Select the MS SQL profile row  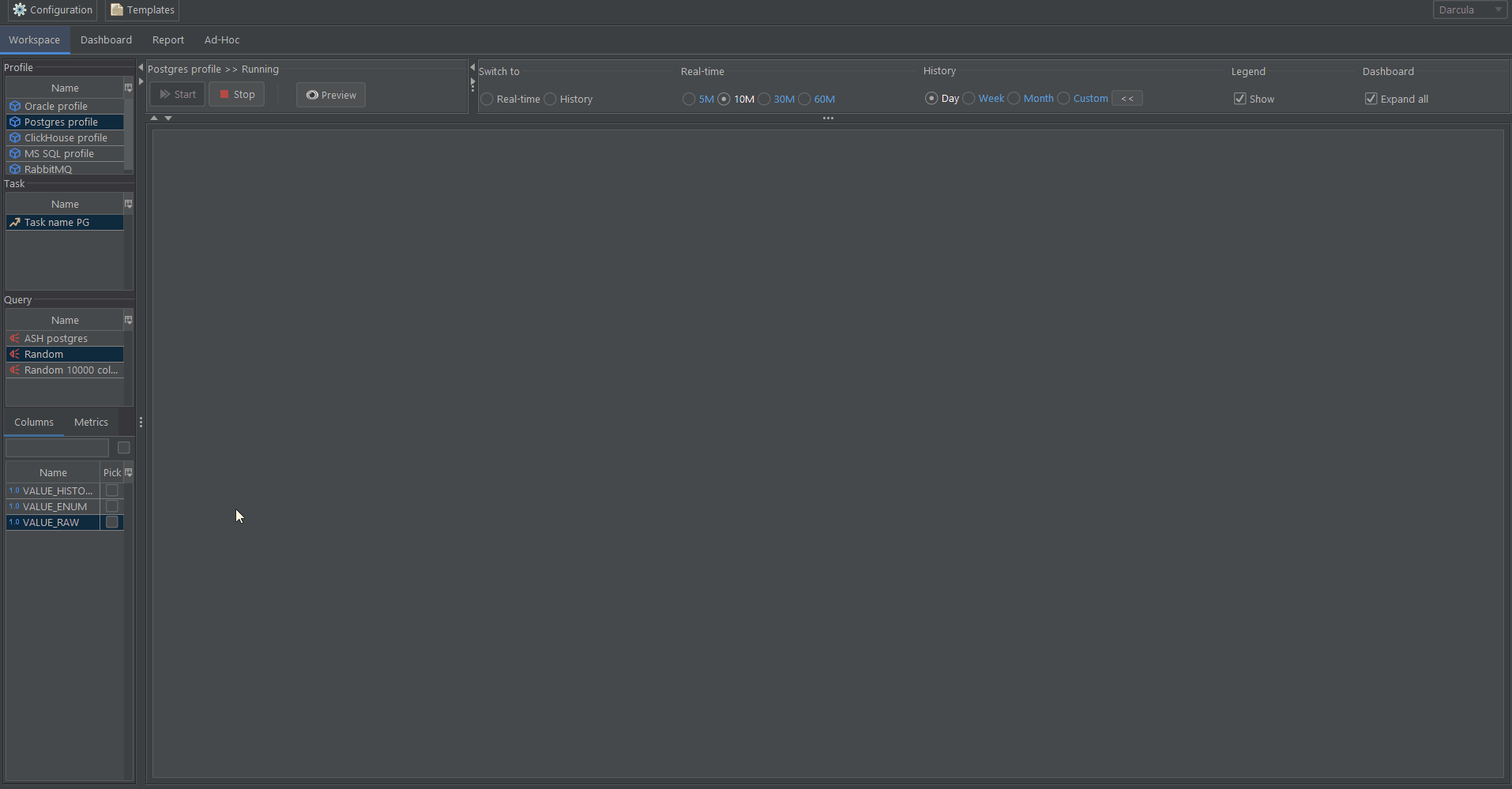(x=65, y=153)
